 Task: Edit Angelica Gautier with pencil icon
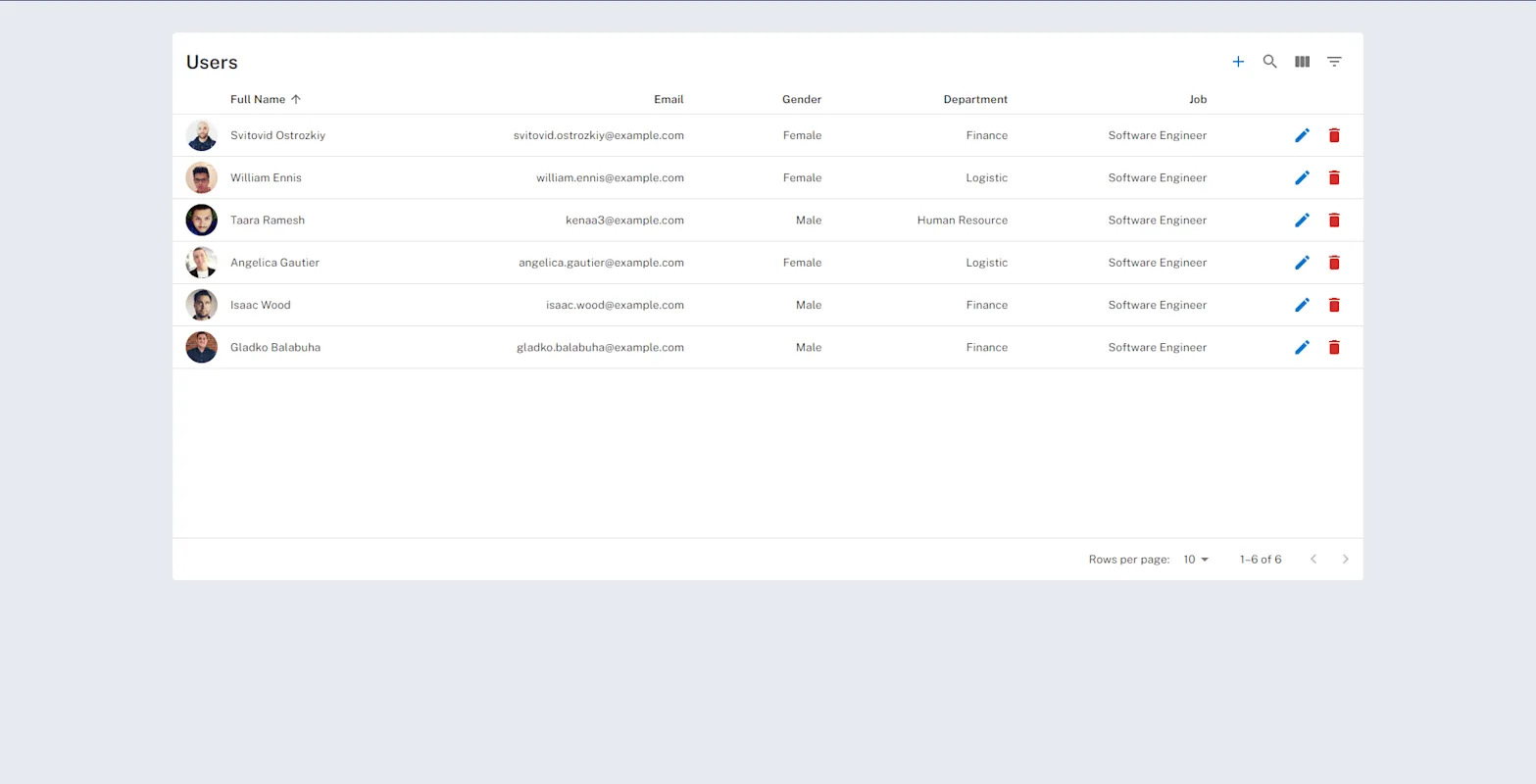click(1302, 263)
